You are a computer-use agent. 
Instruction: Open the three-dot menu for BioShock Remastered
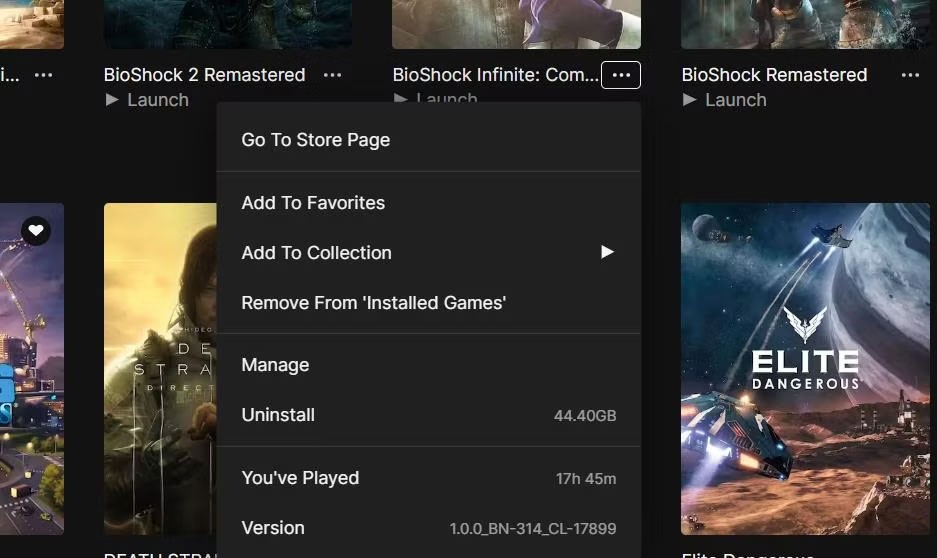click(909, 75)
